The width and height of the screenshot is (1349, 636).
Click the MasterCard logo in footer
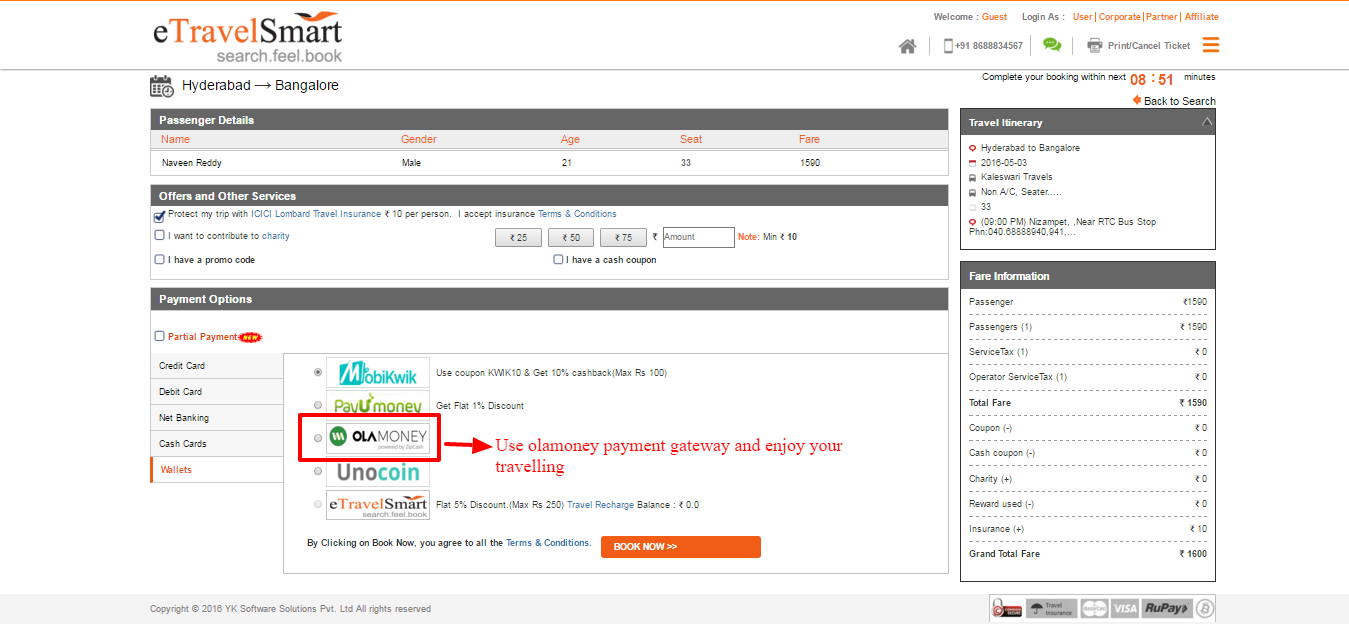click(x=1094, y=608)
